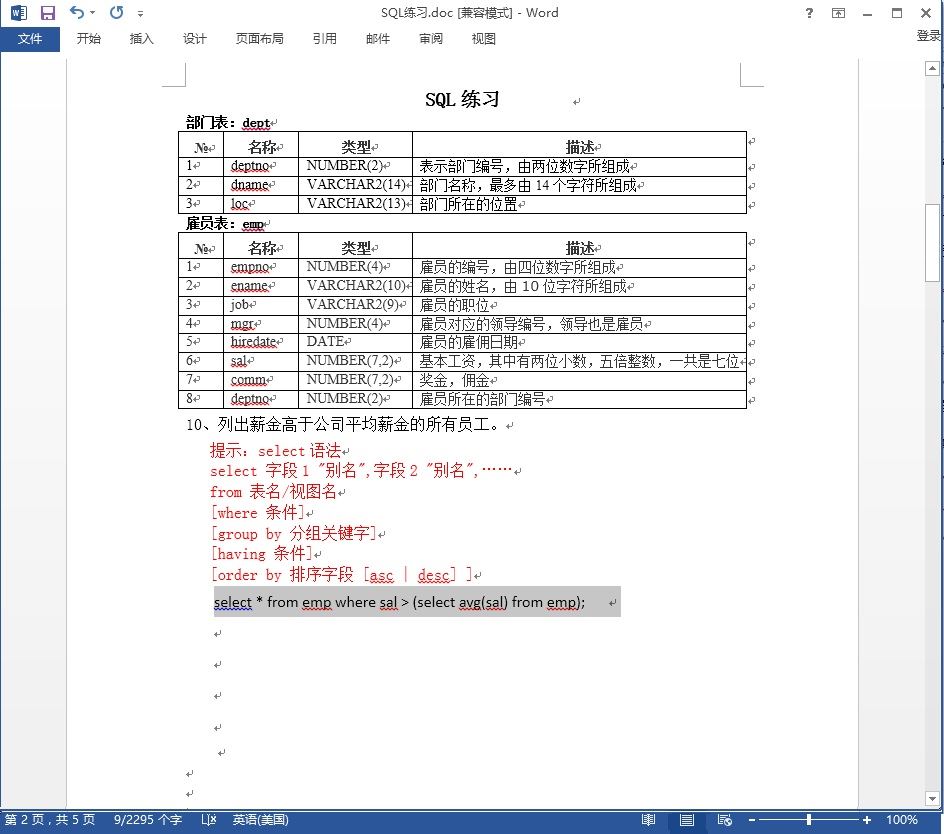The image size is (944, 834).
Task: Click the empno cell in emp table
Action: pos(261,267)
